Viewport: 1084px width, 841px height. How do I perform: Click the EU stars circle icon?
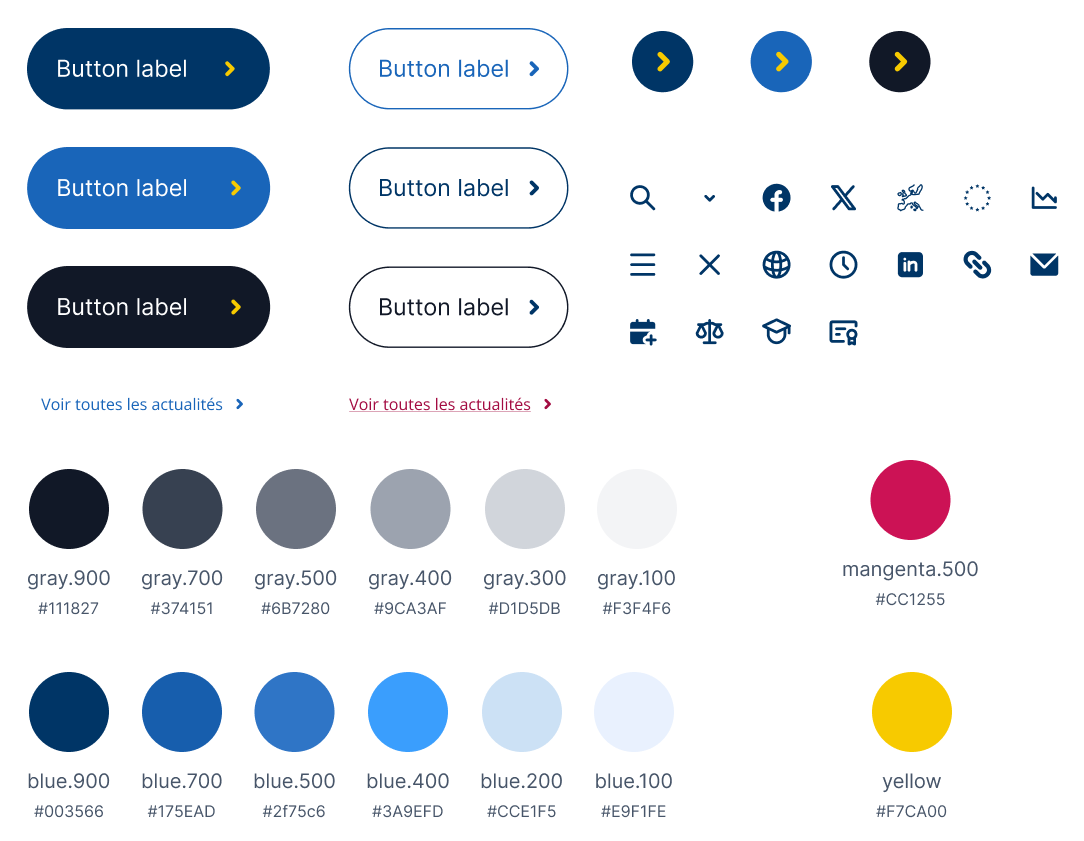[x=977, y=198]
